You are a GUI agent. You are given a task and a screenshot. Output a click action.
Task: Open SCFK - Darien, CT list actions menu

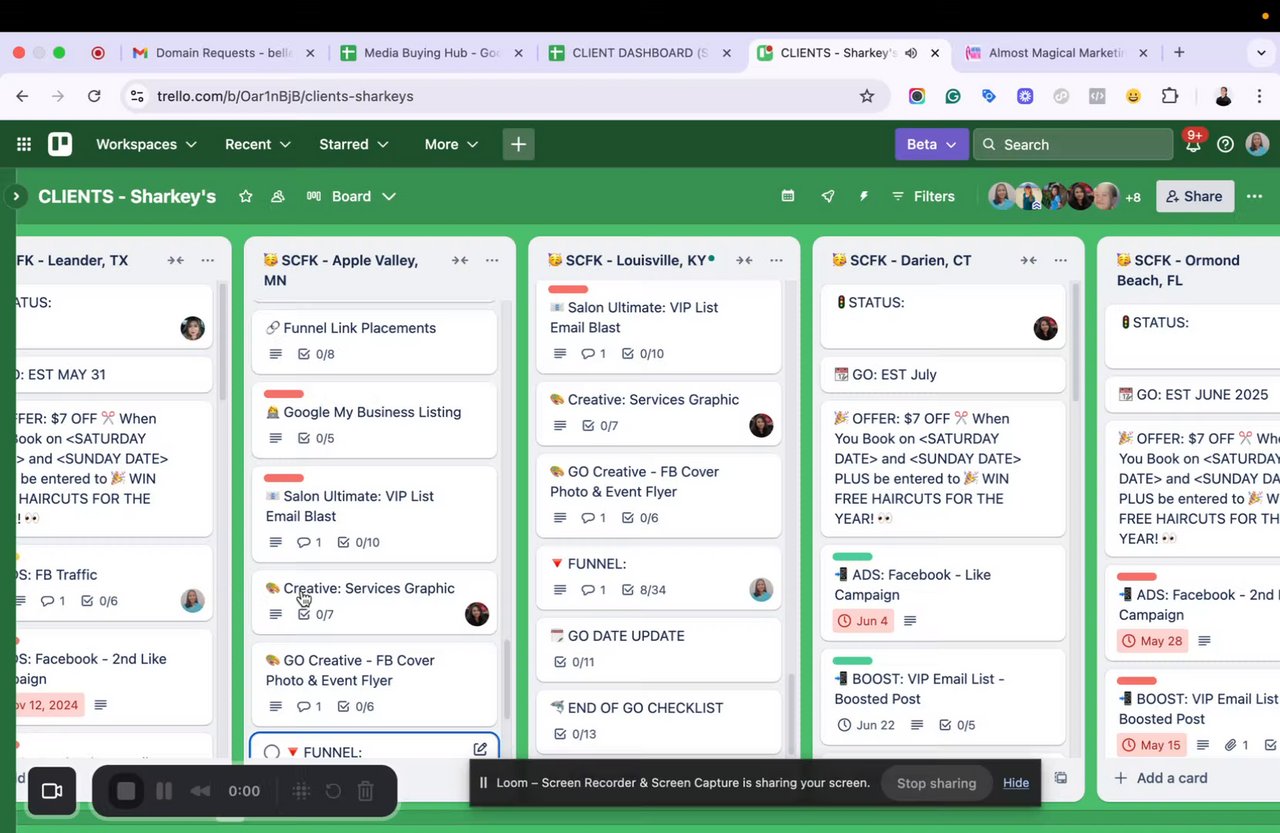click(1060, 260)
